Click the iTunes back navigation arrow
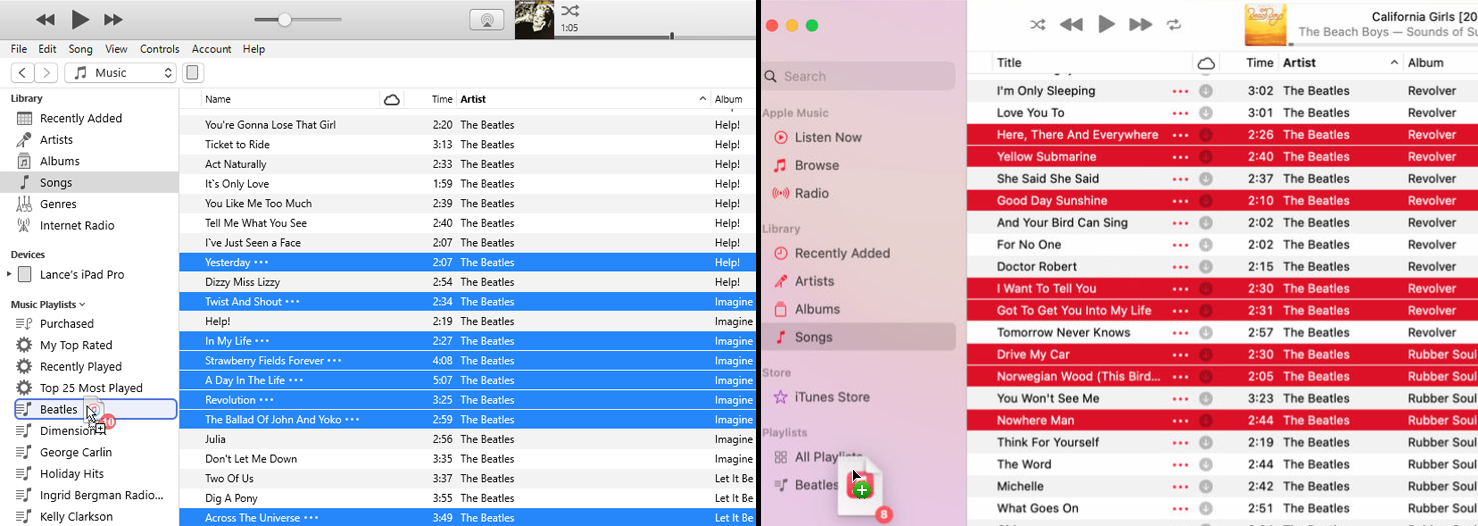 pyautogui.click(x=22, y=72)
